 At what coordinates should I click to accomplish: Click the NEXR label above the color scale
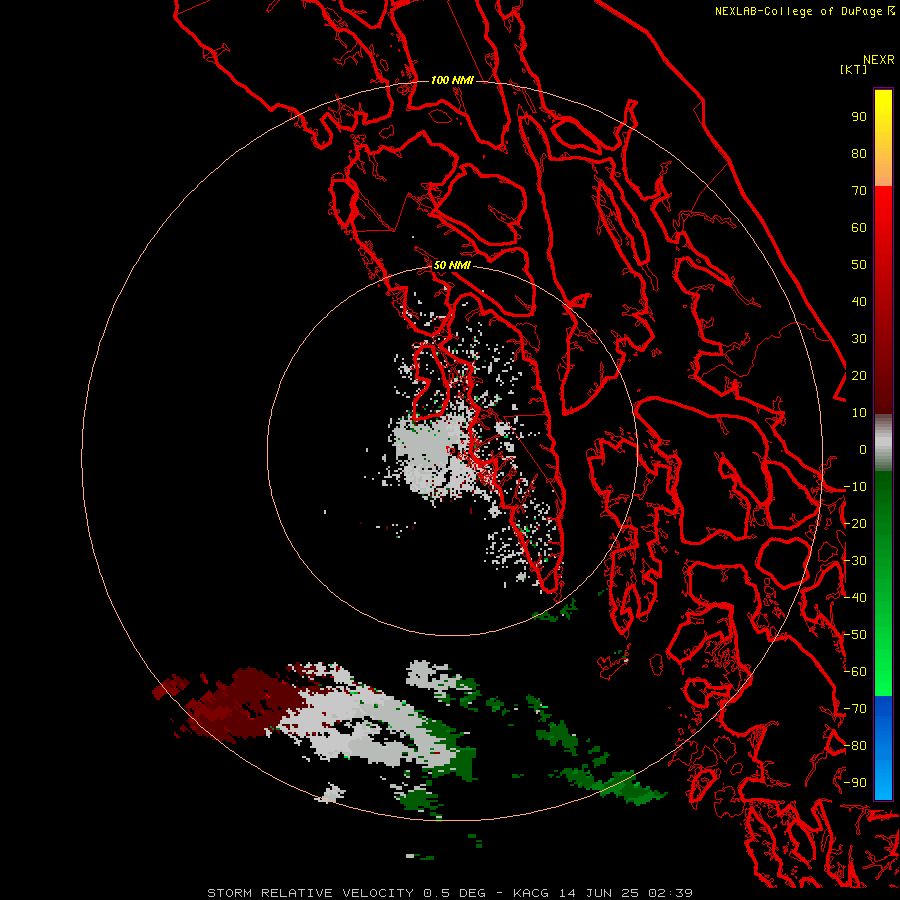(x=879, y=60)
